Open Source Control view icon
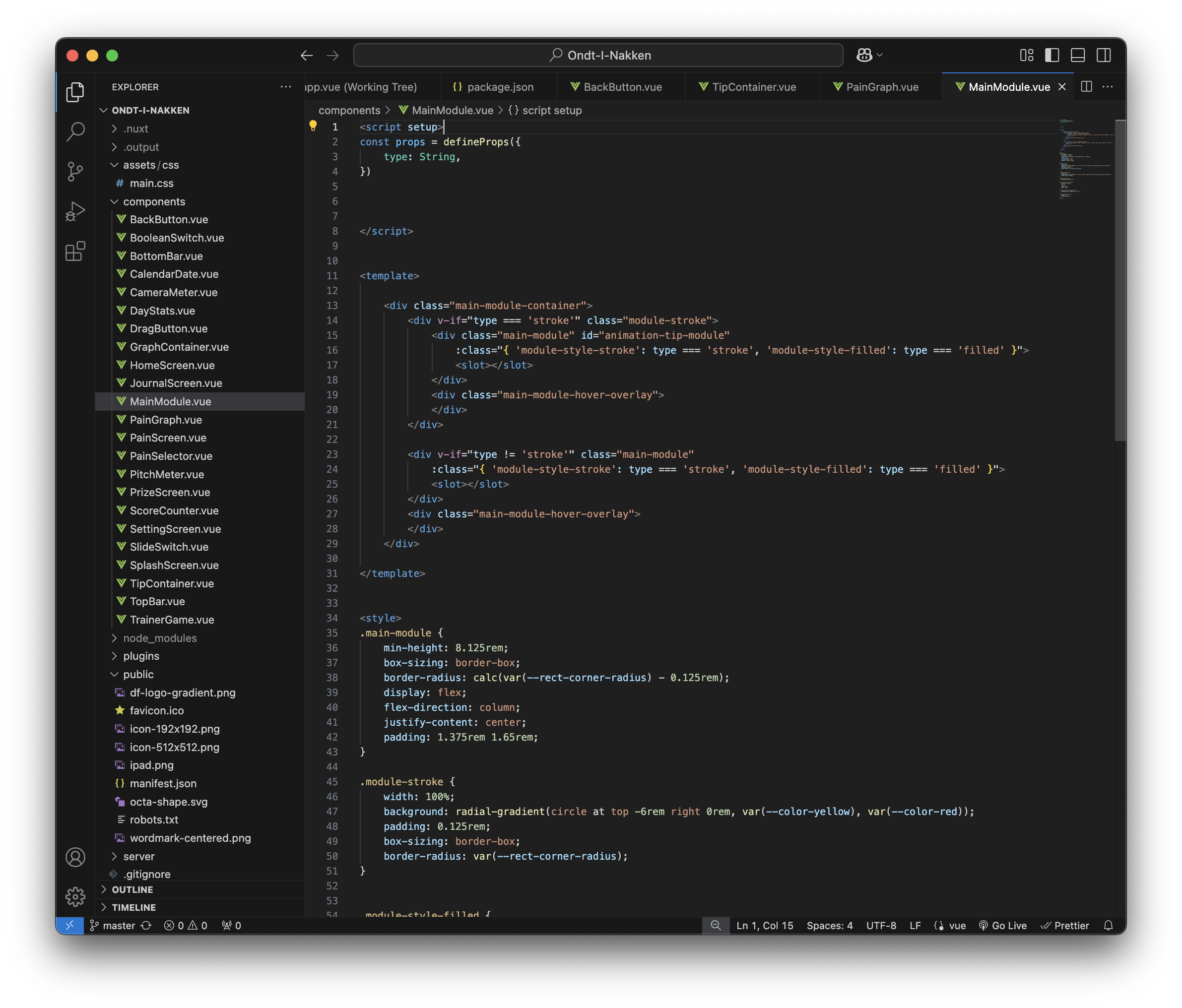1182x1008 pixels. (x=75, y=172)
